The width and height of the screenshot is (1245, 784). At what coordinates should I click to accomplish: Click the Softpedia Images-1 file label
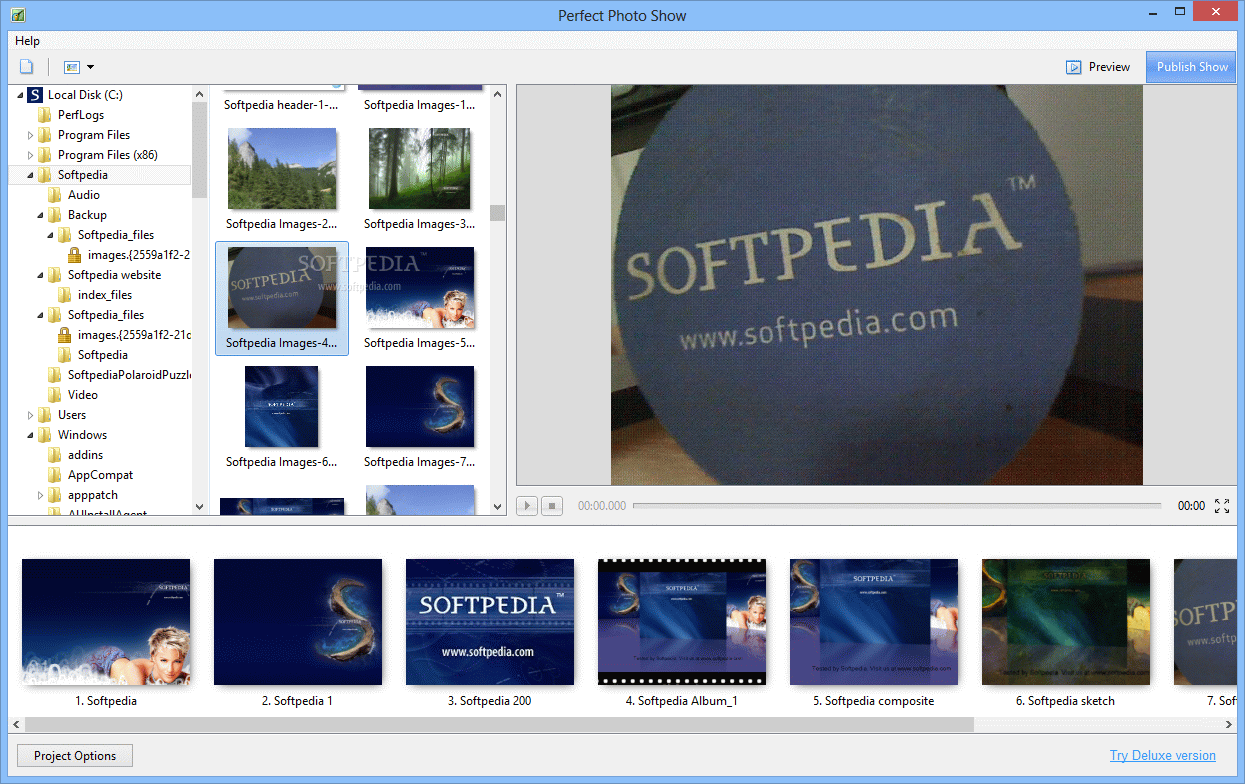pyautogui.click(x=420, y=105)
